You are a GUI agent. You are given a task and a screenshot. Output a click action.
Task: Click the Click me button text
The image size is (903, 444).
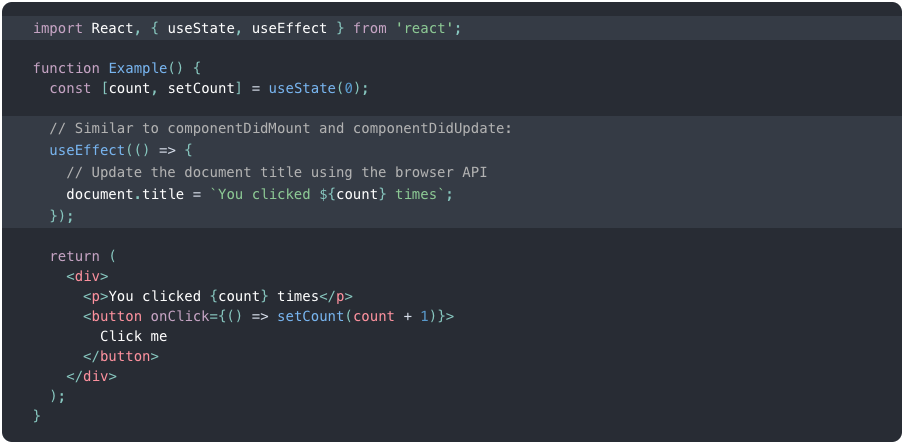click(133, 336)
